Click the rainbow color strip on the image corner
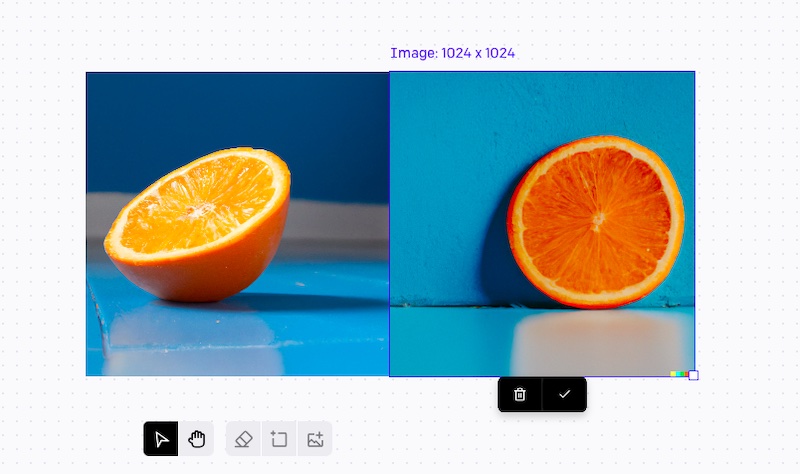The image size is (800, 474). (x=678, y=374)
